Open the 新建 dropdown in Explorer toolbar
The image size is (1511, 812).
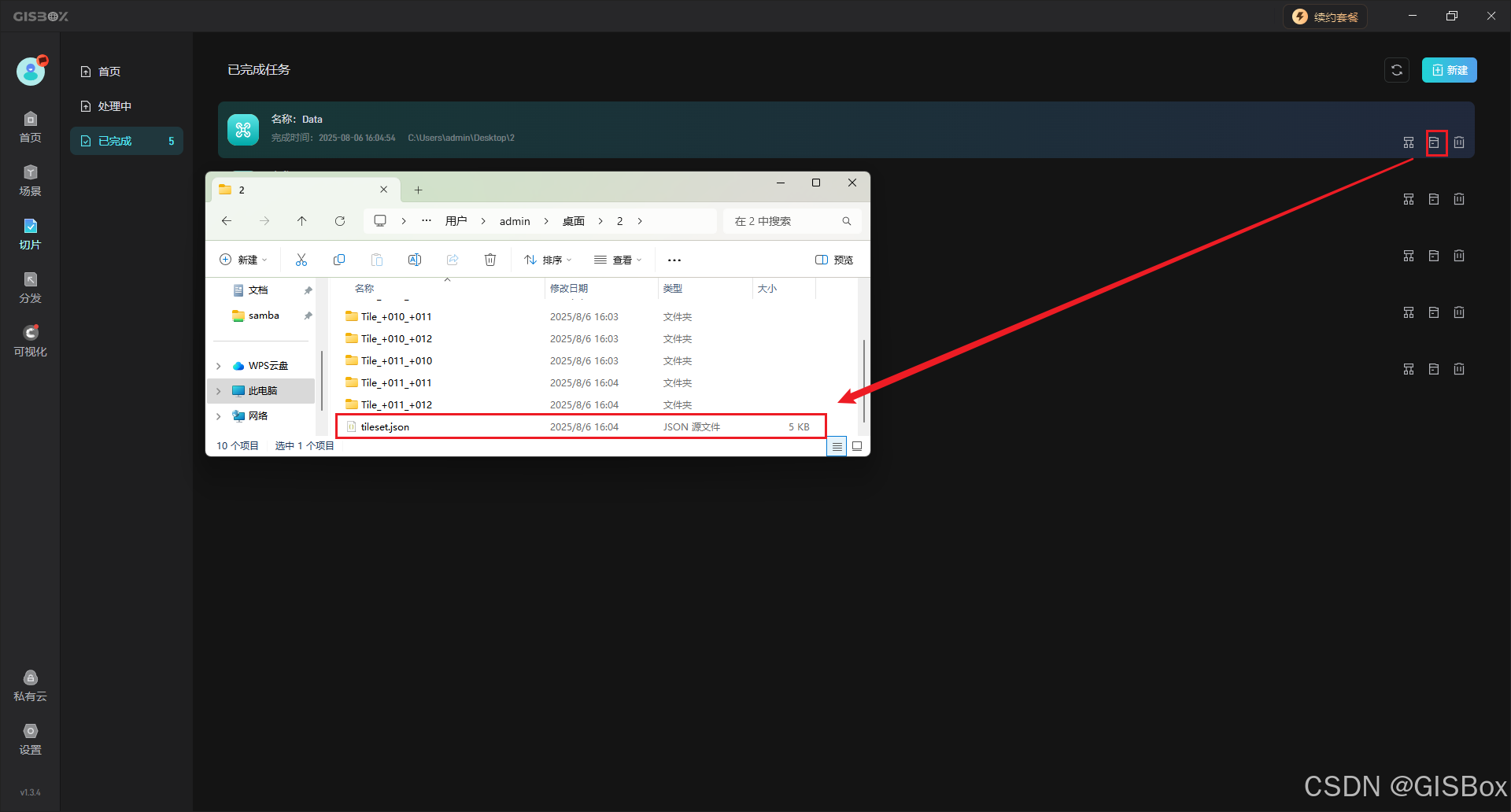[243, 260]
